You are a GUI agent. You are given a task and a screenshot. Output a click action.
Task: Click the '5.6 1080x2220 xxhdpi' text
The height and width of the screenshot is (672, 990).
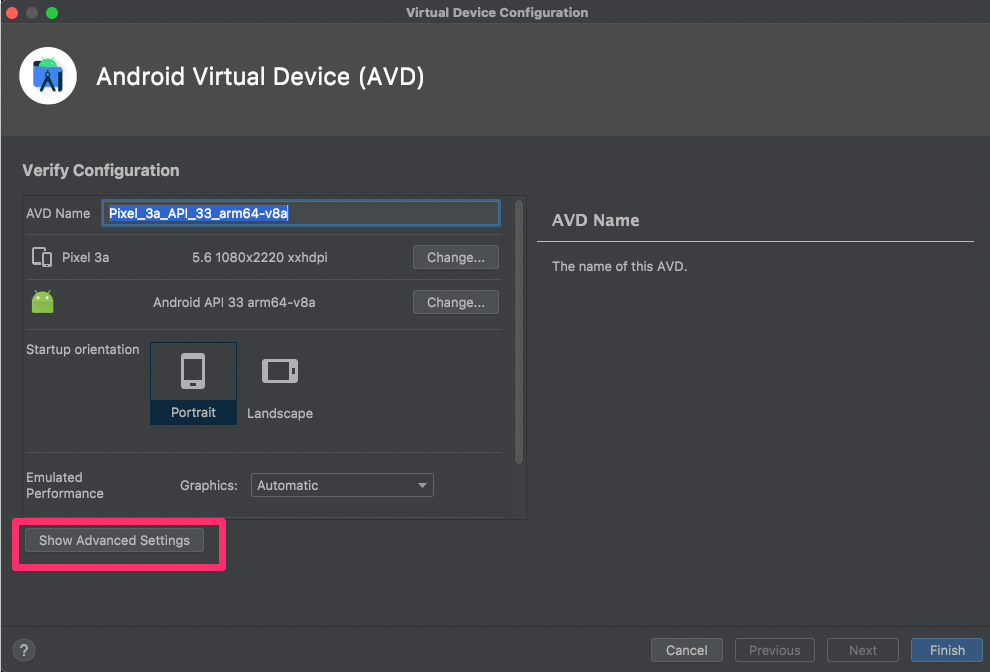point(259,257)
